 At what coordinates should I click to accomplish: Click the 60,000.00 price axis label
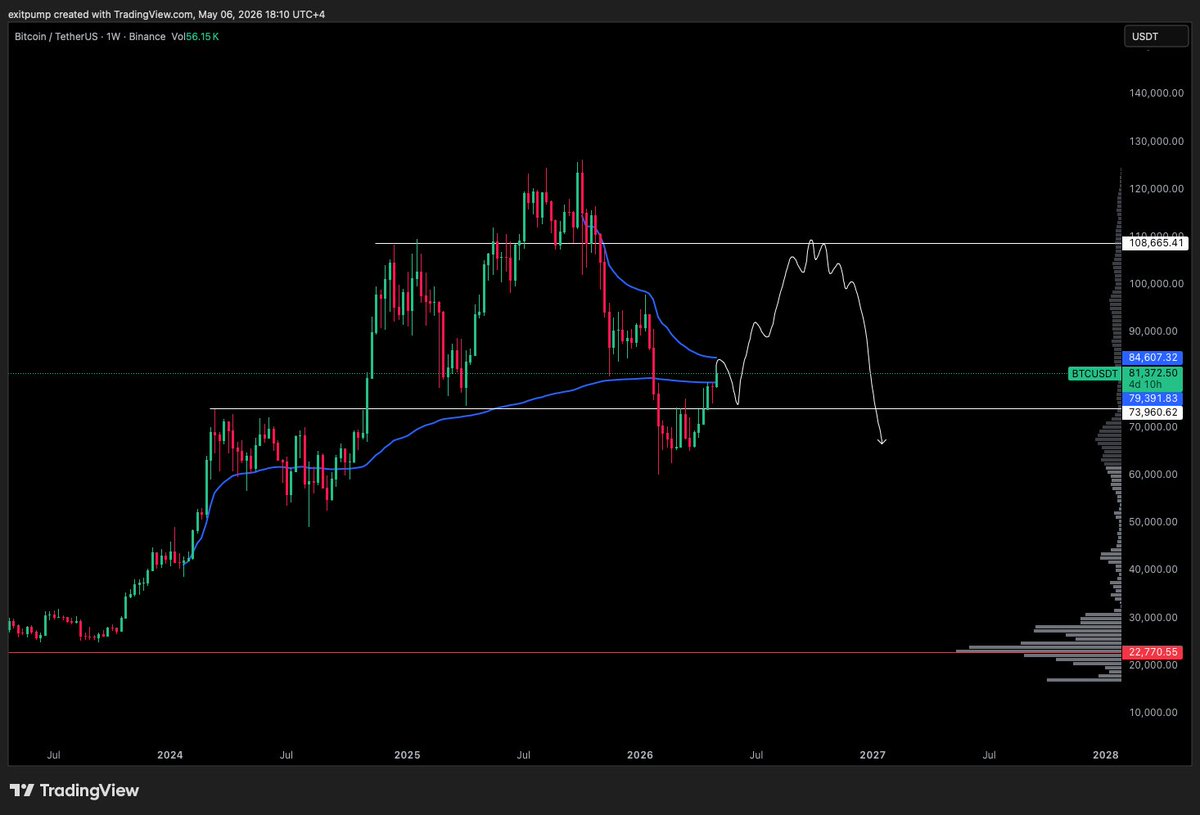pos(1154,474)
